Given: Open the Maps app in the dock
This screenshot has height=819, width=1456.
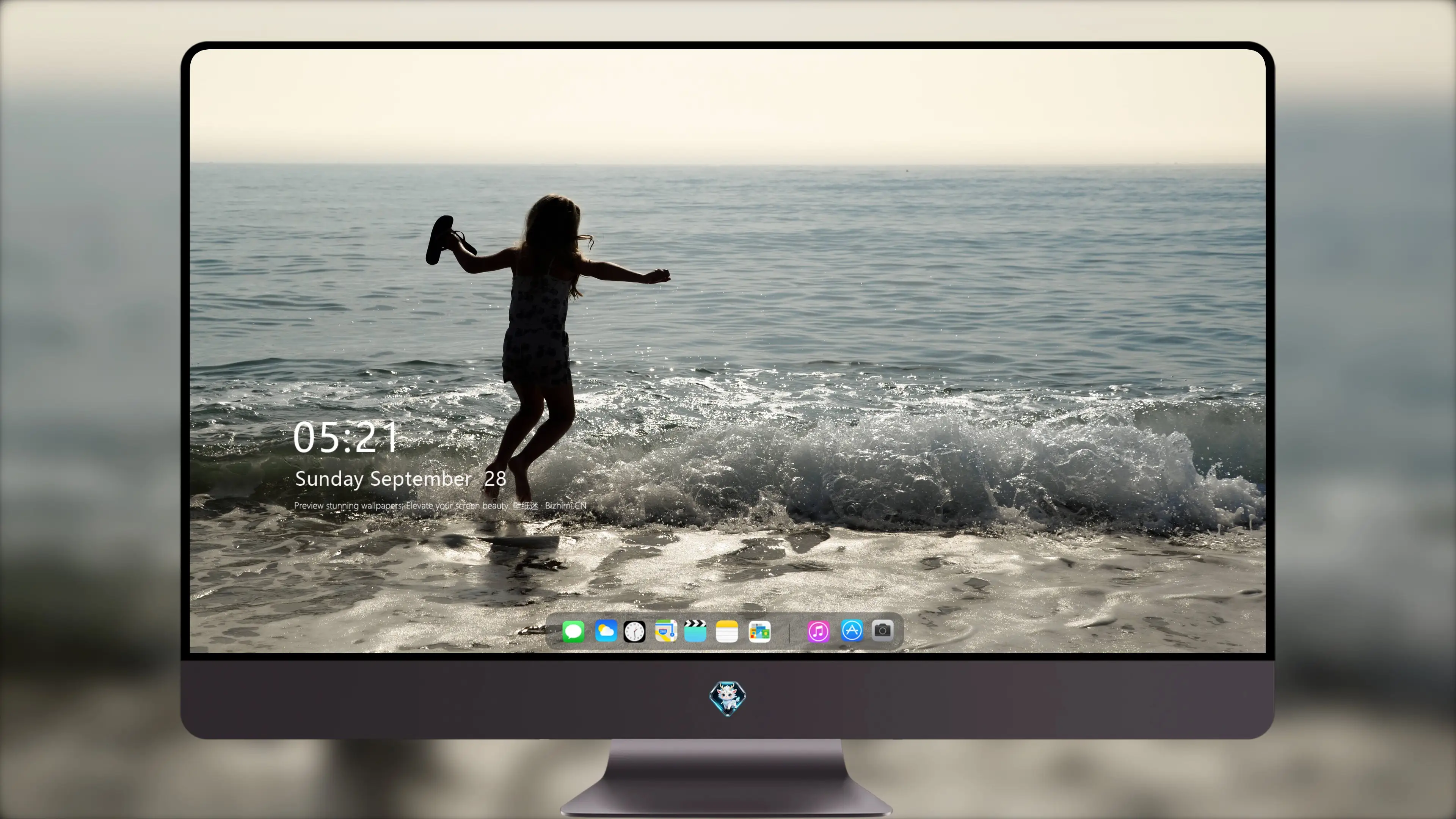Looking at the screenshot, I should [x=666, y=631].
